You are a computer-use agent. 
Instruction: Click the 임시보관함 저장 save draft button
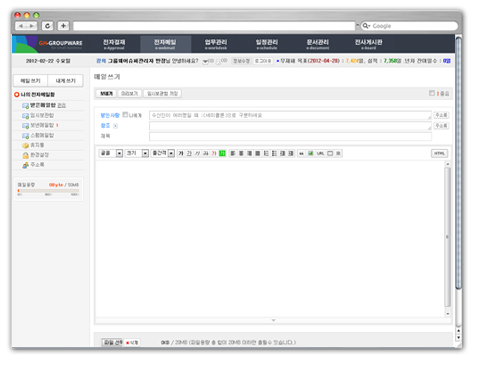pos(163,94)
